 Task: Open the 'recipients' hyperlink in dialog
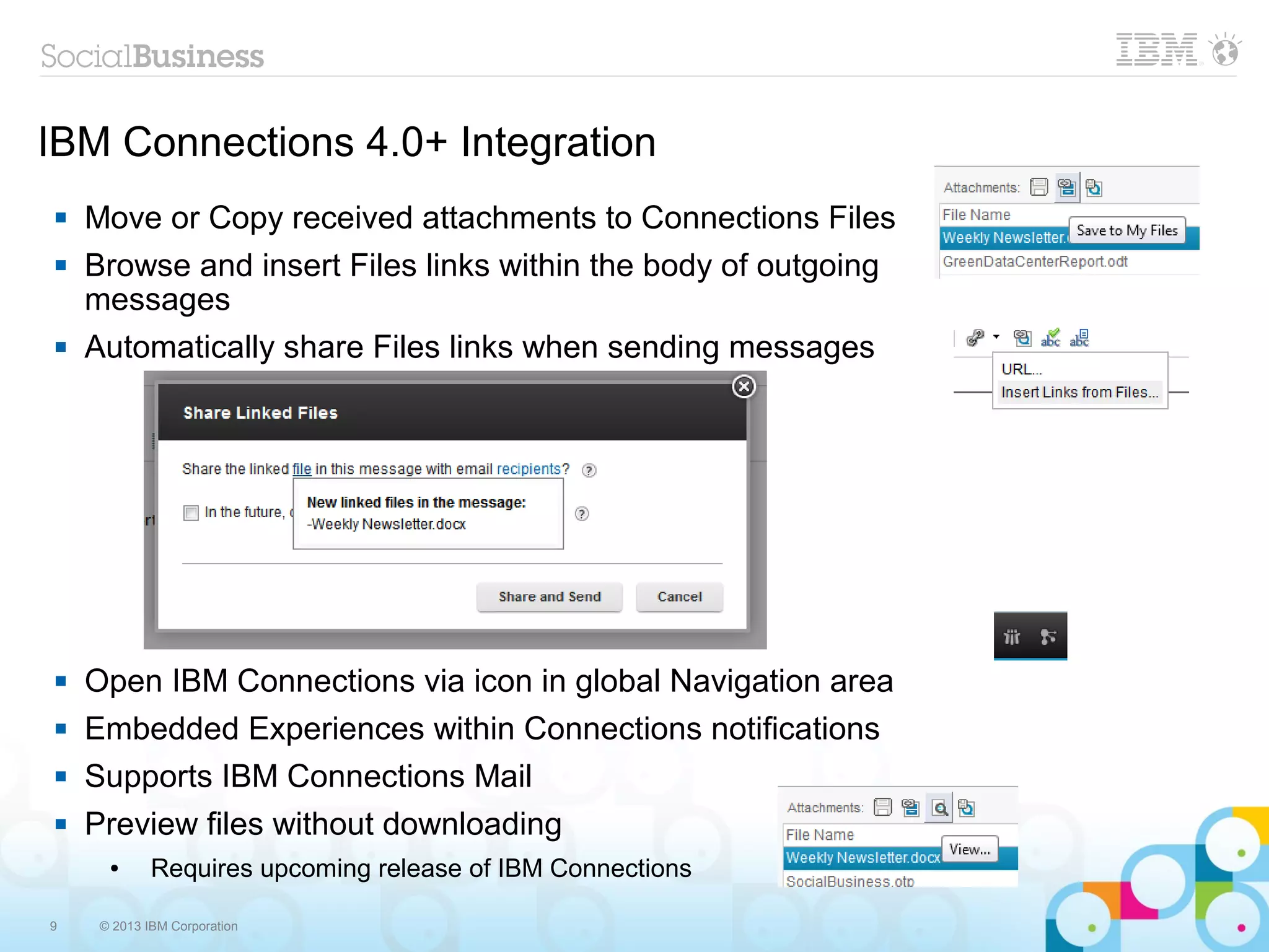coord(529,469)
